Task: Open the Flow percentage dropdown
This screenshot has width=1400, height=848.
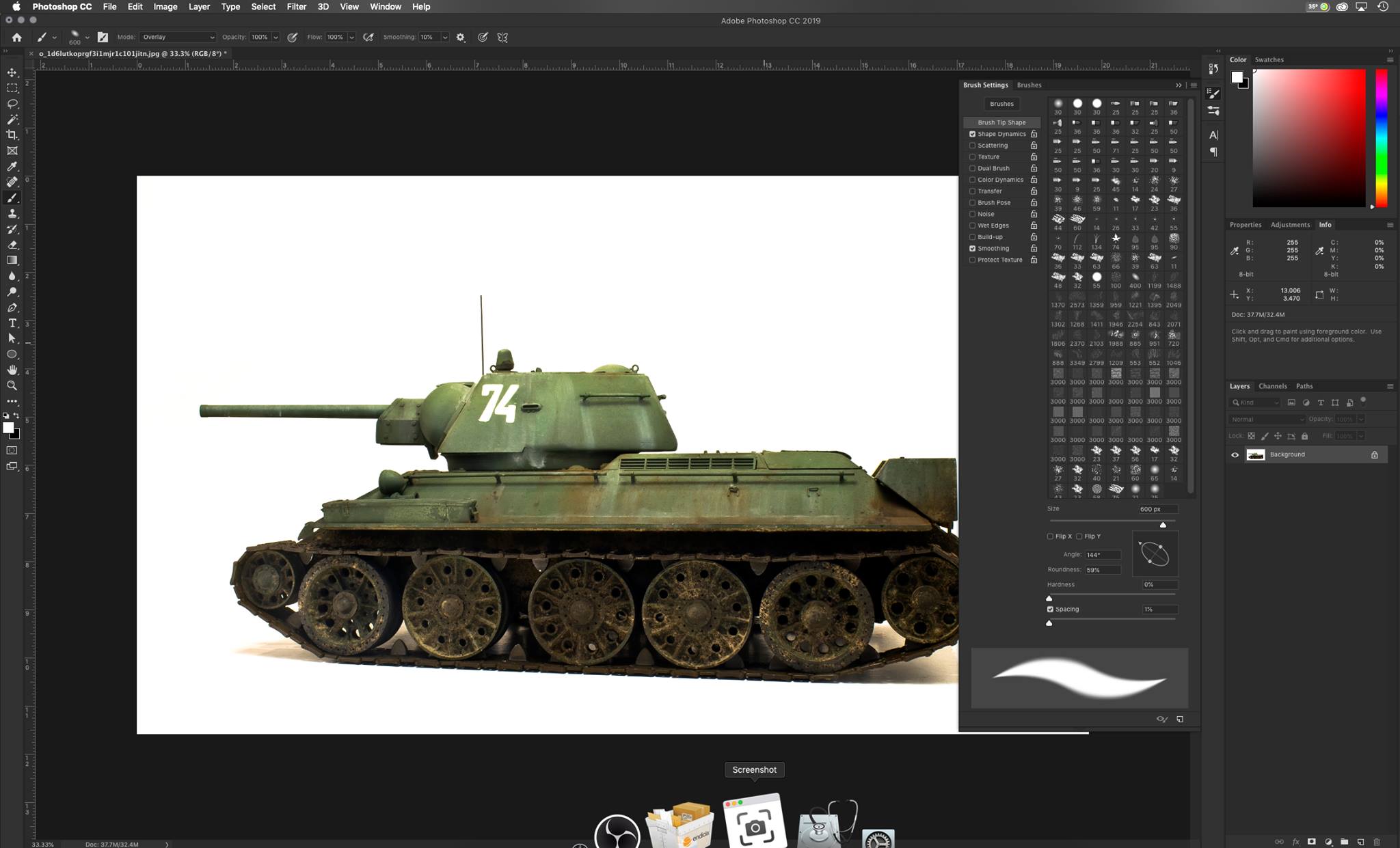Action: pyautogui.click(x=351, y=38)
